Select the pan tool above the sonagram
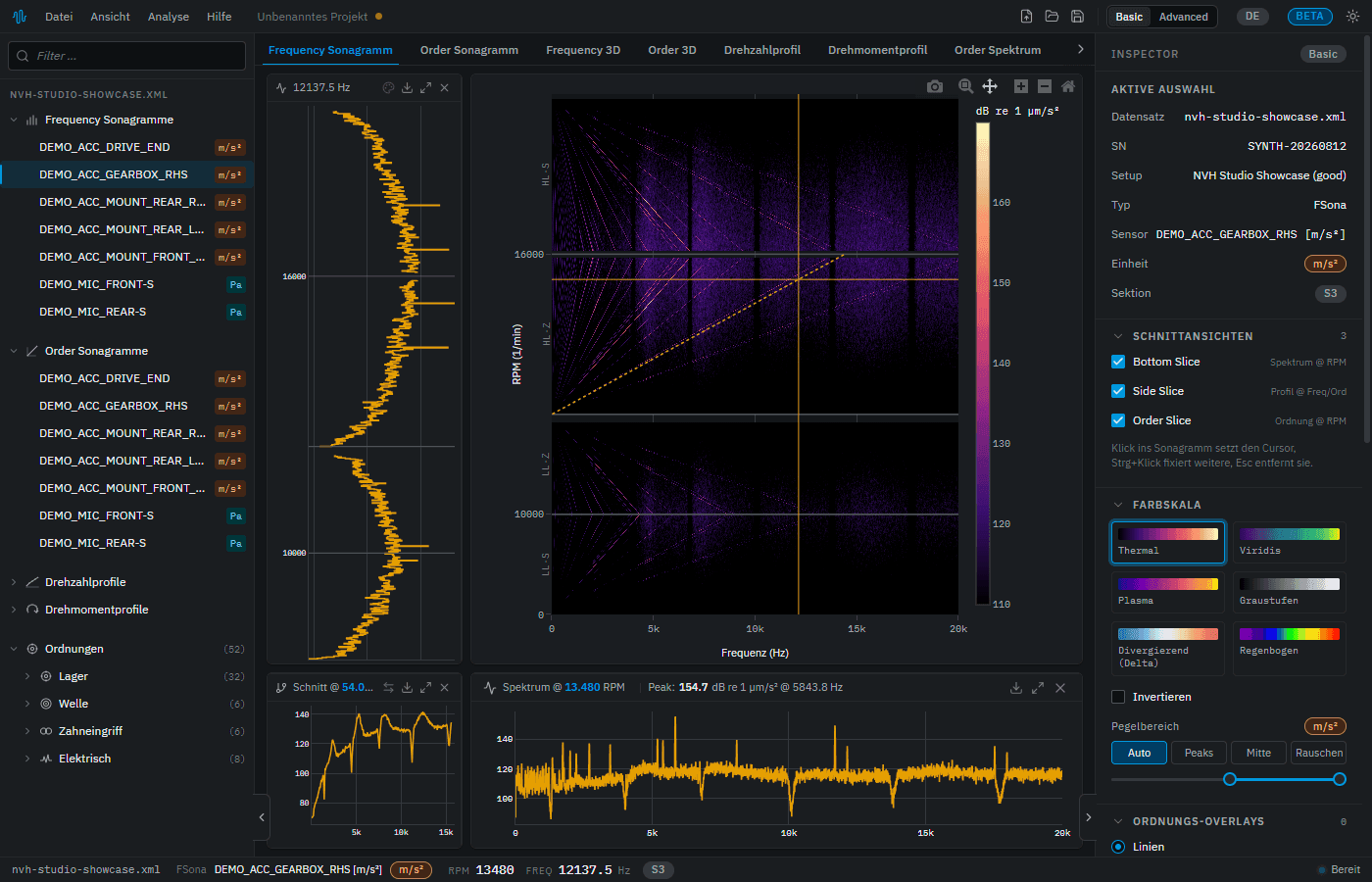This screenshot has height=882, width=1372. pos(990,87)
